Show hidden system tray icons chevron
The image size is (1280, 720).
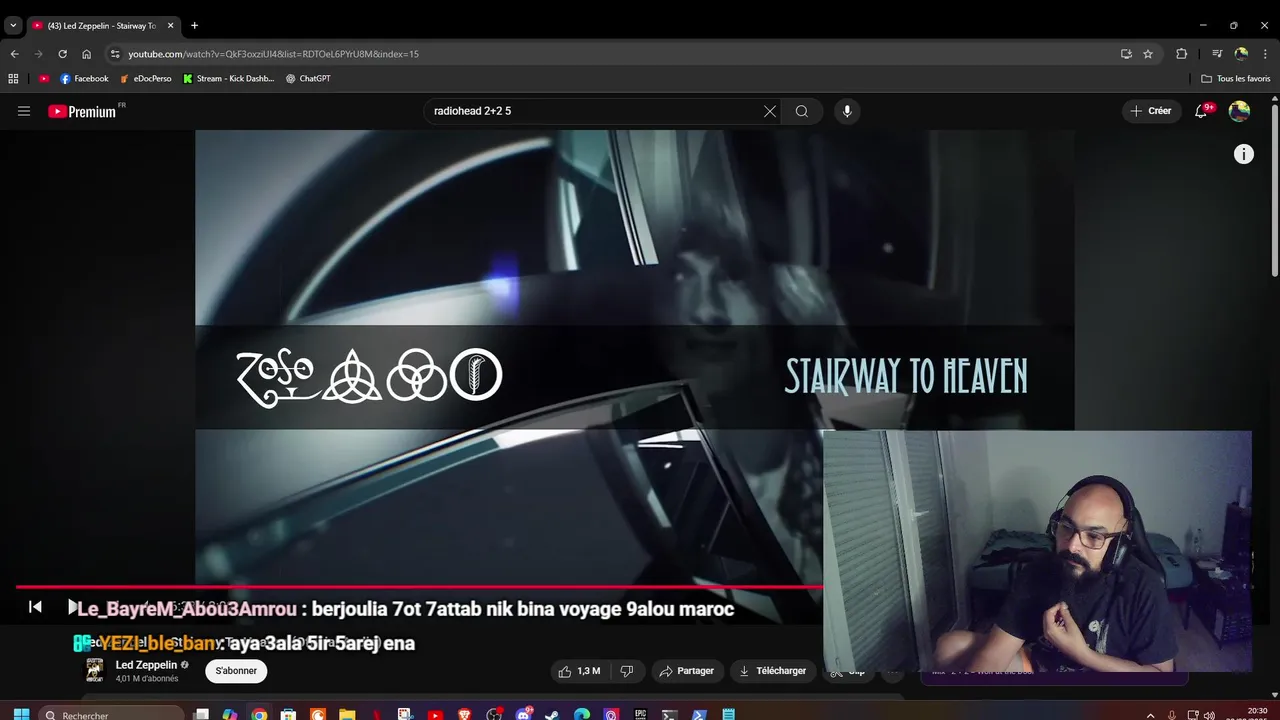[x=1150, y=714]
